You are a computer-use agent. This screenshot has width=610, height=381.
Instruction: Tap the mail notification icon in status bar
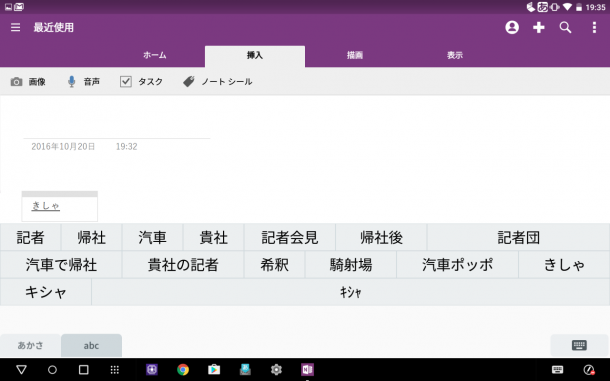[19, 7]
